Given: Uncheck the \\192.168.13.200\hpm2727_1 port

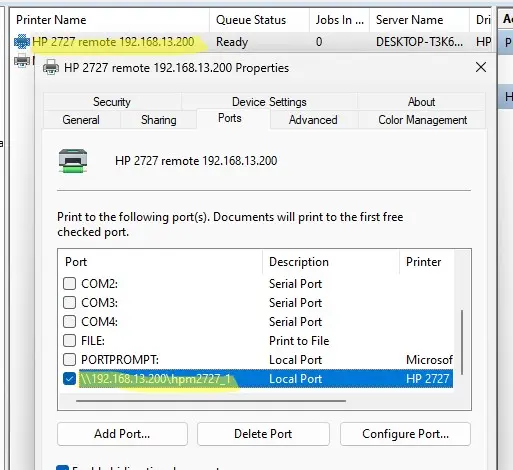Looking at the screenshot, I should tap(69, 379).
